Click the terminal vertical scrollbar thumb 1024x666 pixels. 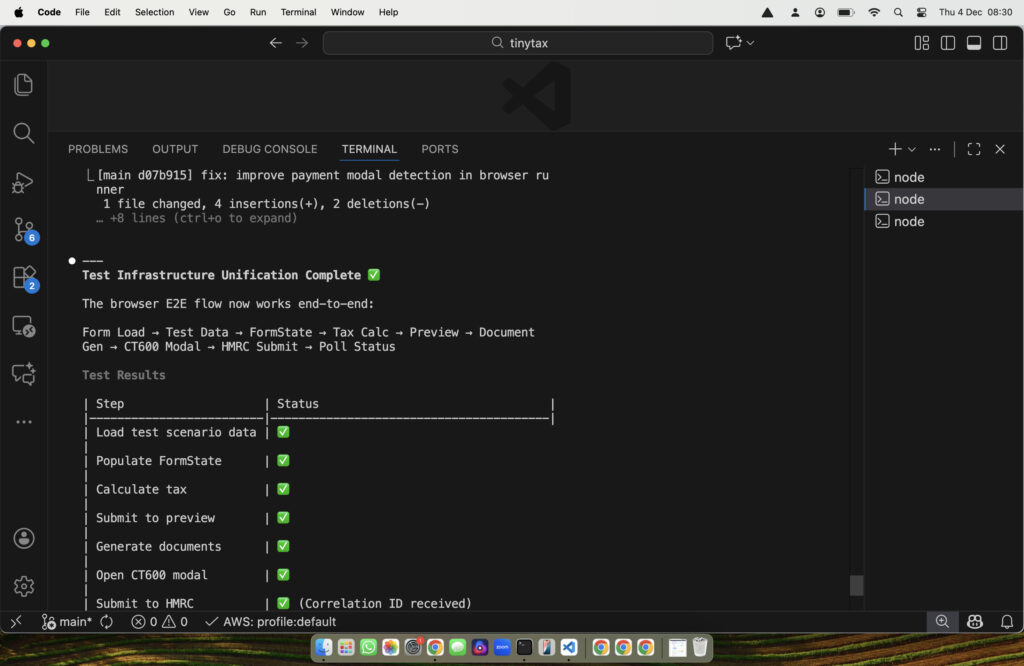point(856,585)
